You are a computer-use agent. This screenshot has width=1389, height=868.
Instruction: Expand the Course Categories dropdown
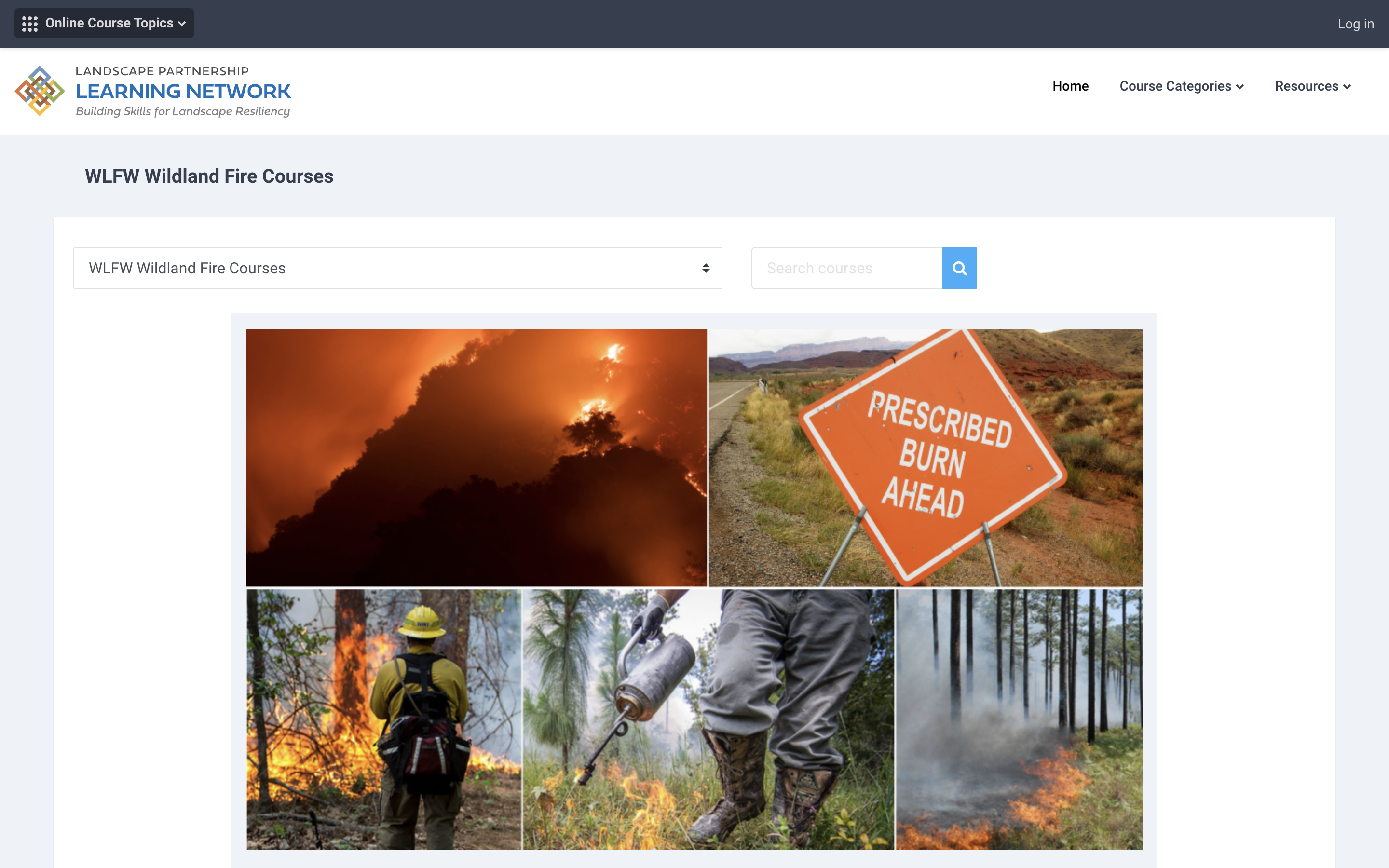[x=1180, y=86]
